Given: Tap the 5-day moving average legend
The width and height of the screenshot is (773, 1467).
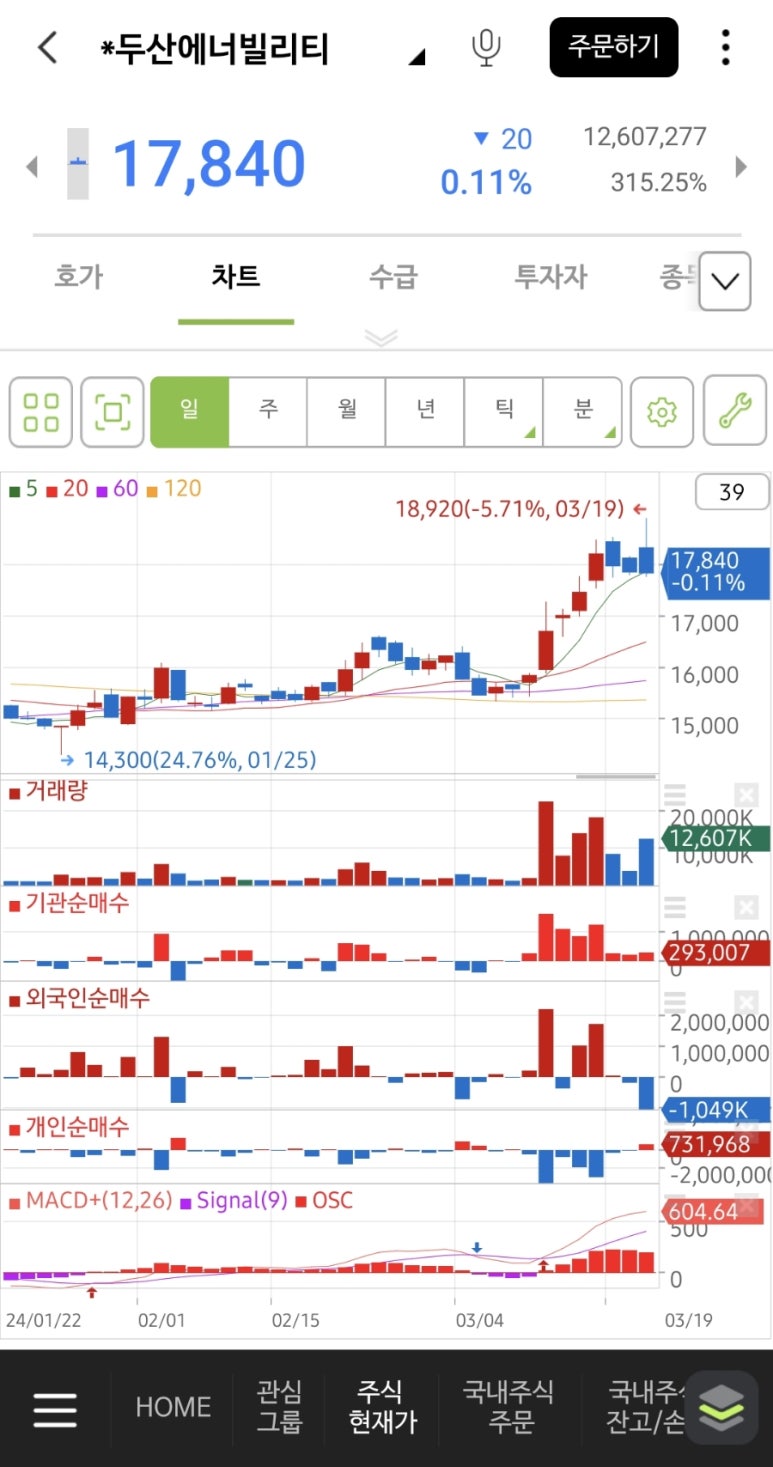Looking at the screenshot, I should click(x=23, y=489).
